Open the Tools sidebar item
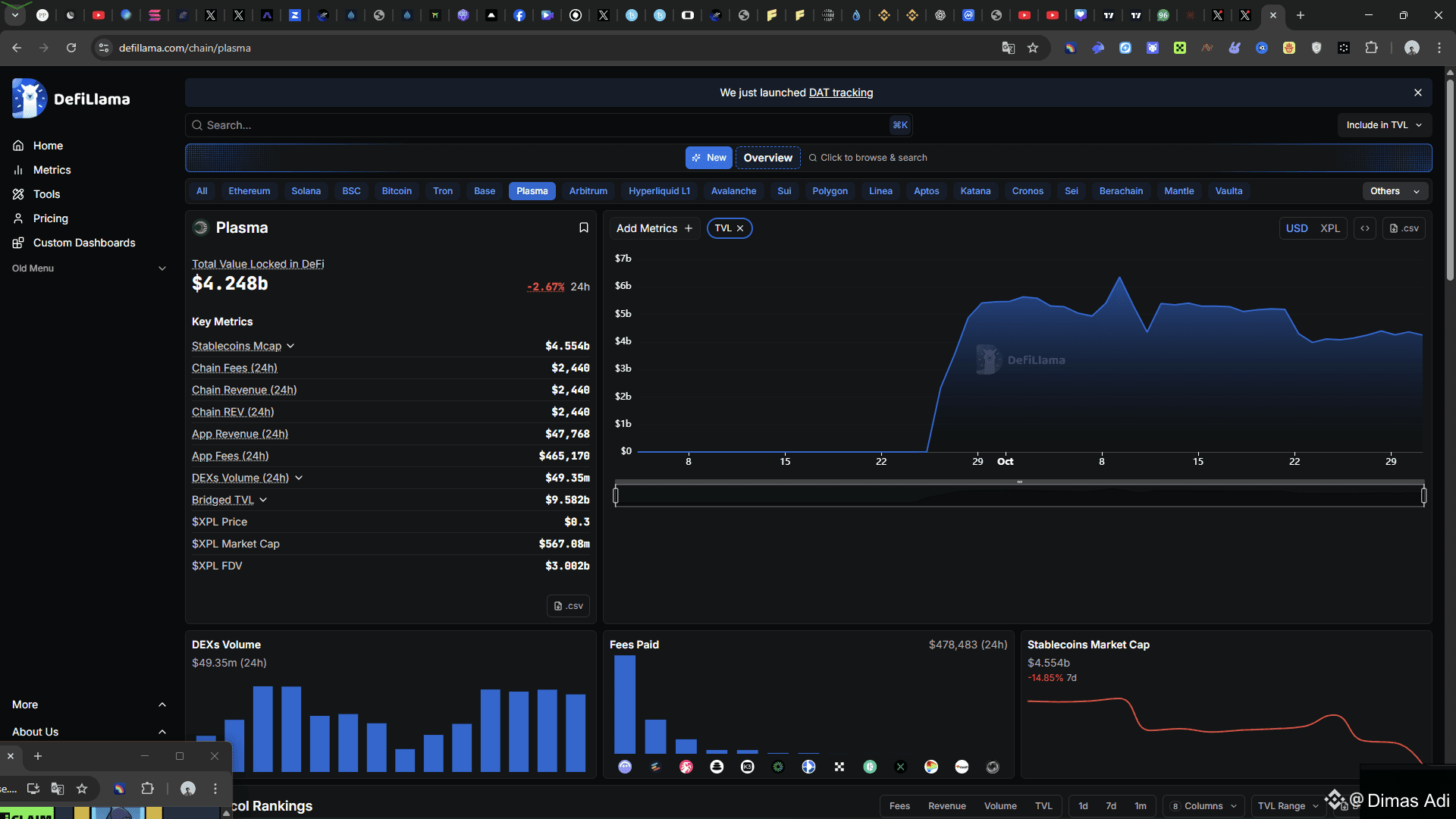This screenshot has width=1456, height=819. pos(46,194)
